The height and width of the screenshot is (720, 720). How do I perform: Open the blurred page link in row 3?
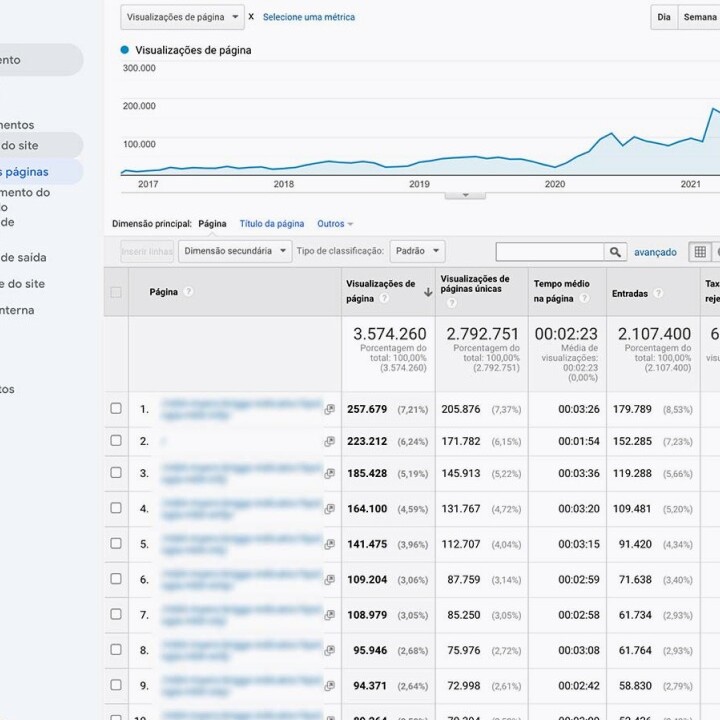tap(242, 473)
